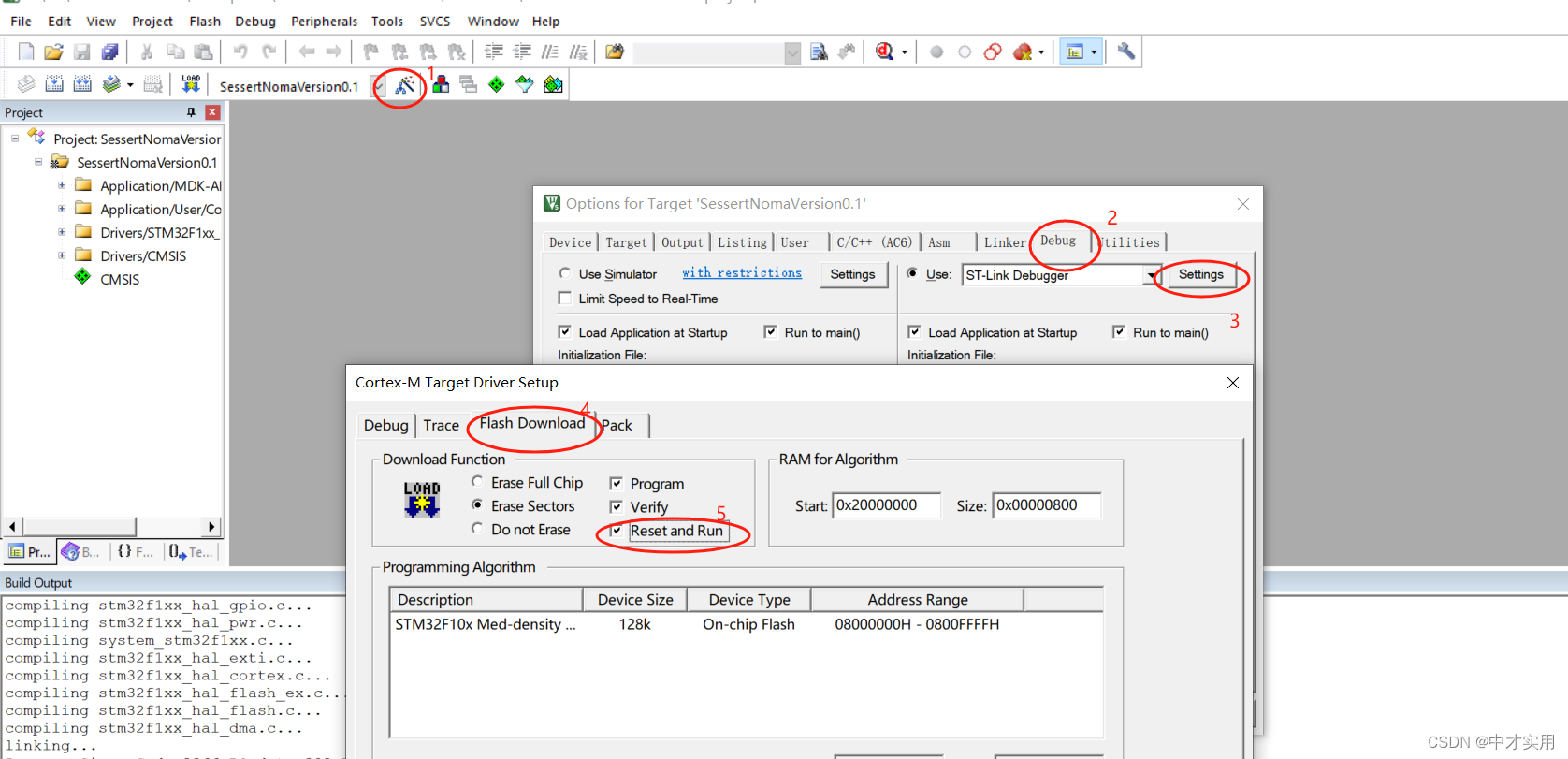The width and height of the screenshot is (1568, 759).
Task: Open the Peripherals menu
Action: (x=324, y=21)
